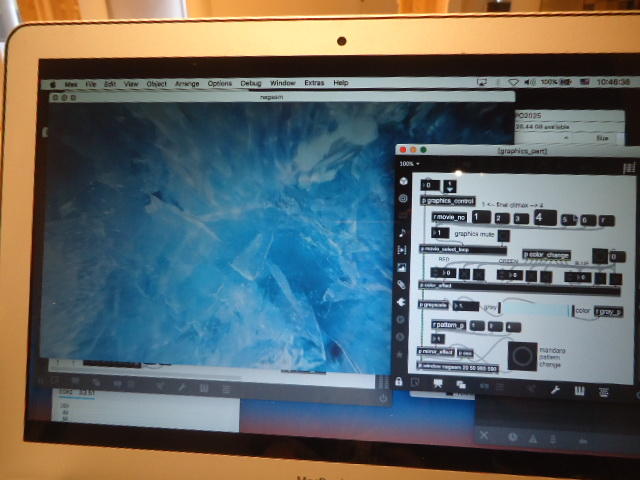Click the number box next to p greyscale
Viewport: 640px width, 480px height.
[x=466, y=306]
